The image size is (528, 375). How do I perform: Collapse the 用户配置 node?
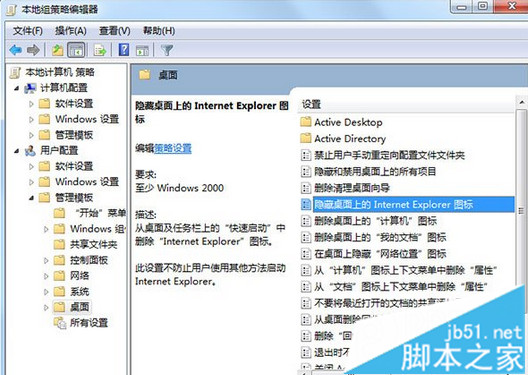[16, 151]
